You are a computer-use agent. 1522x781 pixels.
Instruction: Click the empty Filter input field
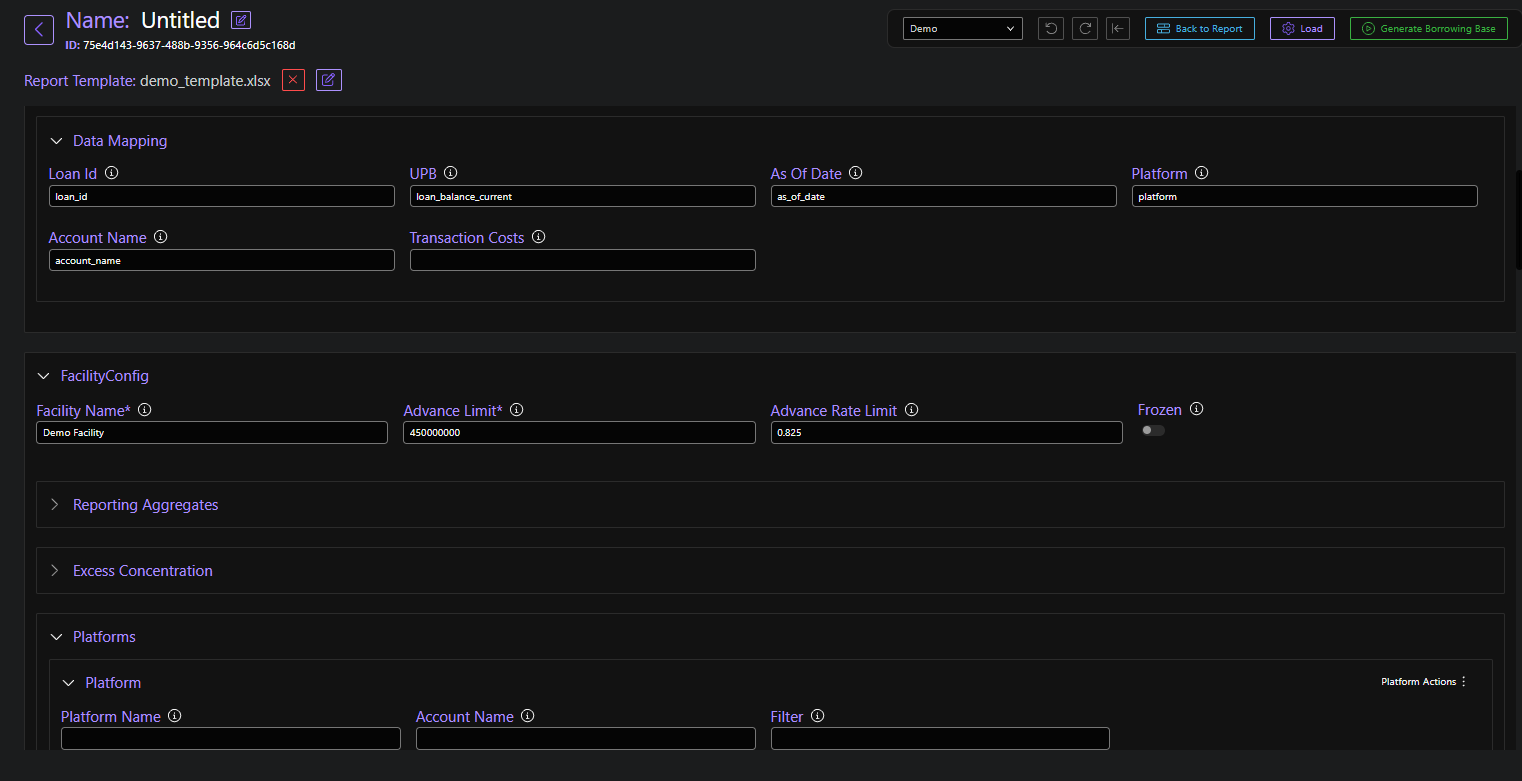point(941,738)
